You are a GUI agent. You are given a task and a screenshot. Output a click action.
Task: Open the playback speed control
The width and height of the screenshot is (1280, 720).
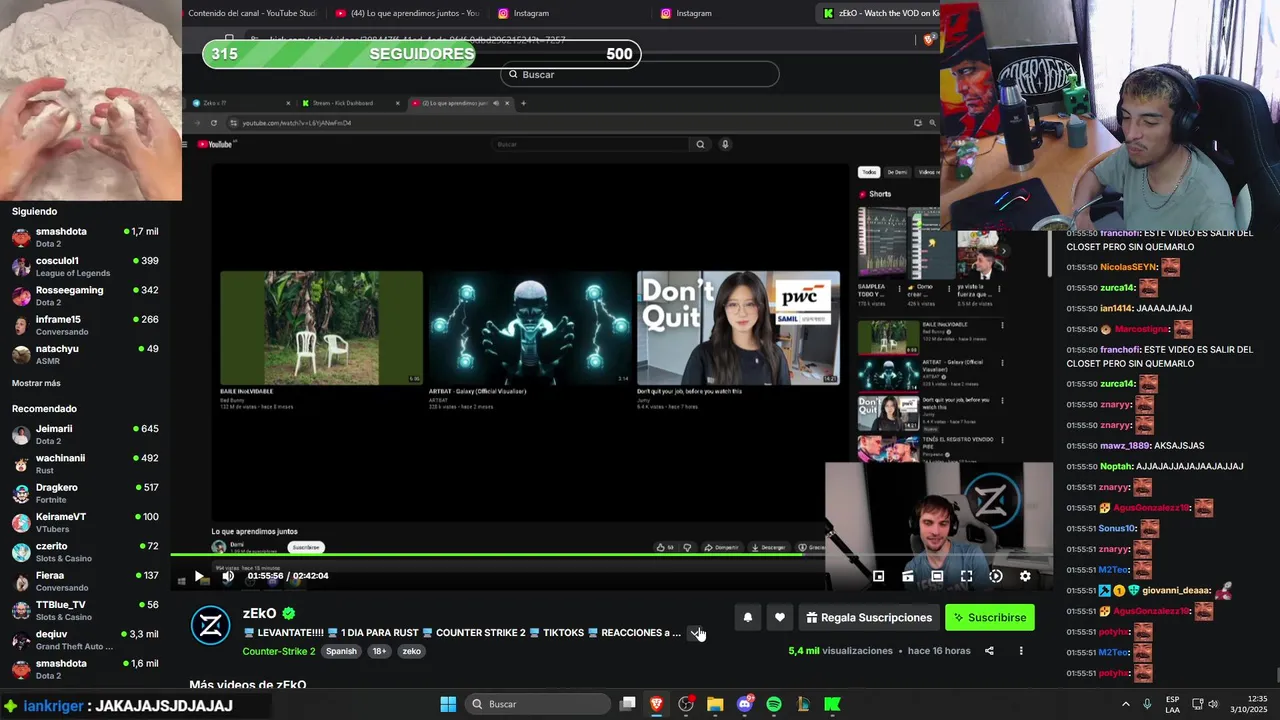click(996, 576)
